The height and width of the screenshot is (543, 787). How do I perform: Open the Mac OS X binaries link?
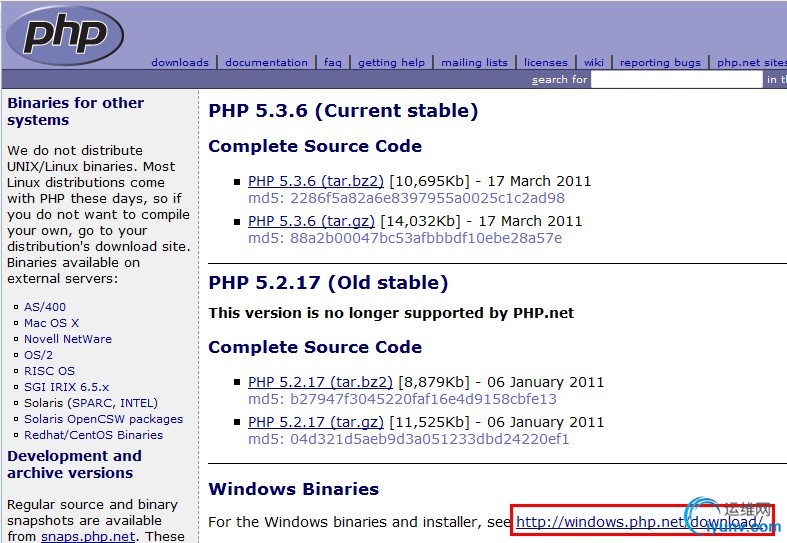51,323
